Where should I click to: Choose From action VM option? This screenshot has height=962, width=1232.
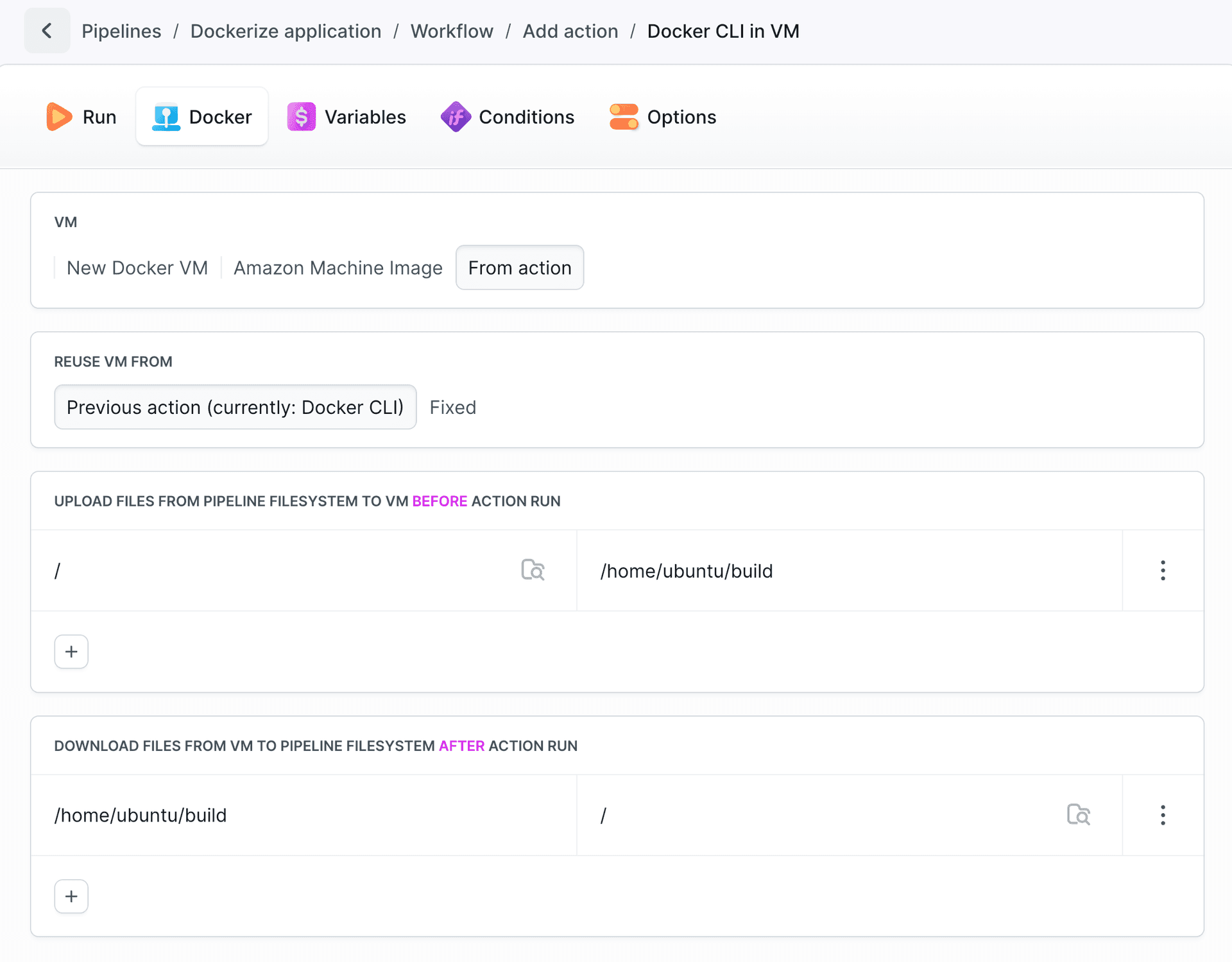pyautogui.click(x=520, y=268)
